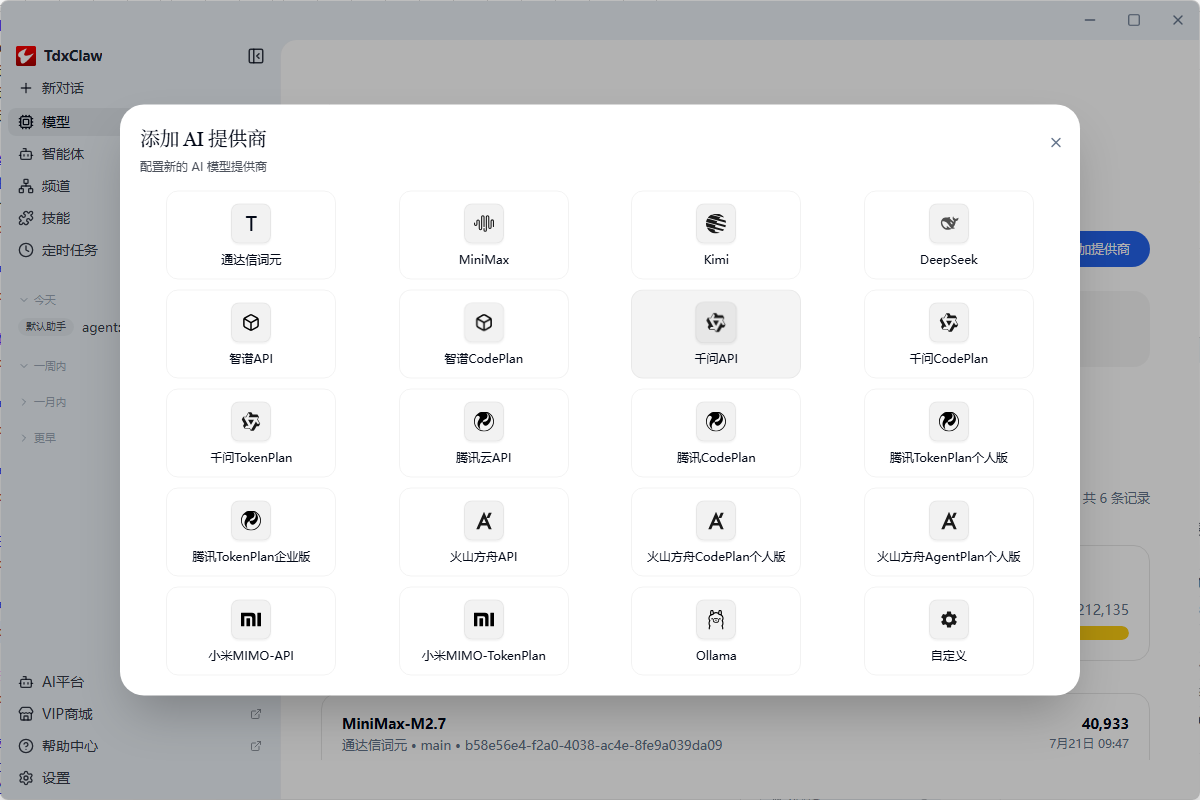
Task: Pick the Kimi provider icon
Action: 716,224
